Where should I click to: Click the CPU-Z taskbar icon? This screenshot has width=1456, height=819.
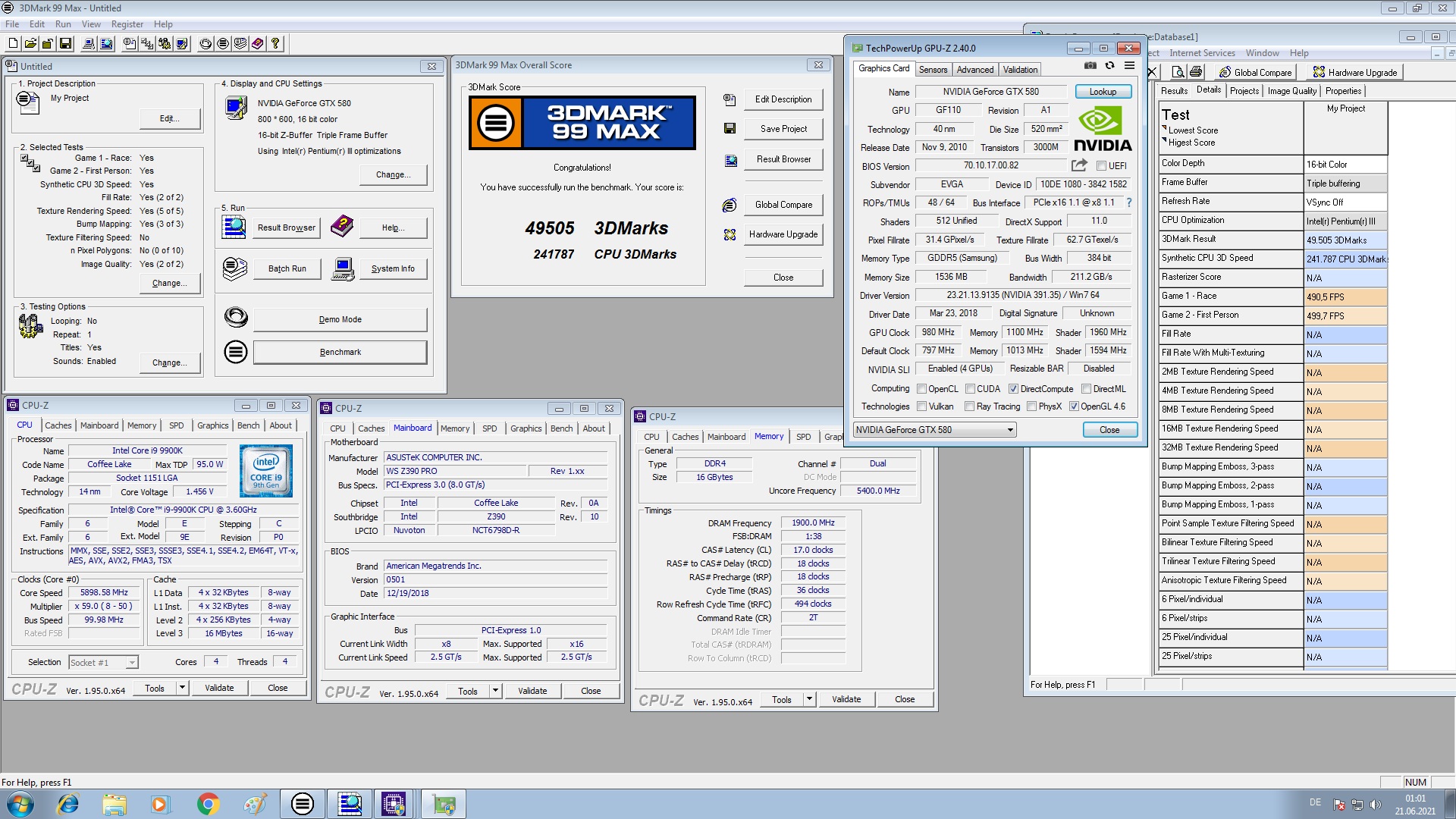(x=394, y=804)
